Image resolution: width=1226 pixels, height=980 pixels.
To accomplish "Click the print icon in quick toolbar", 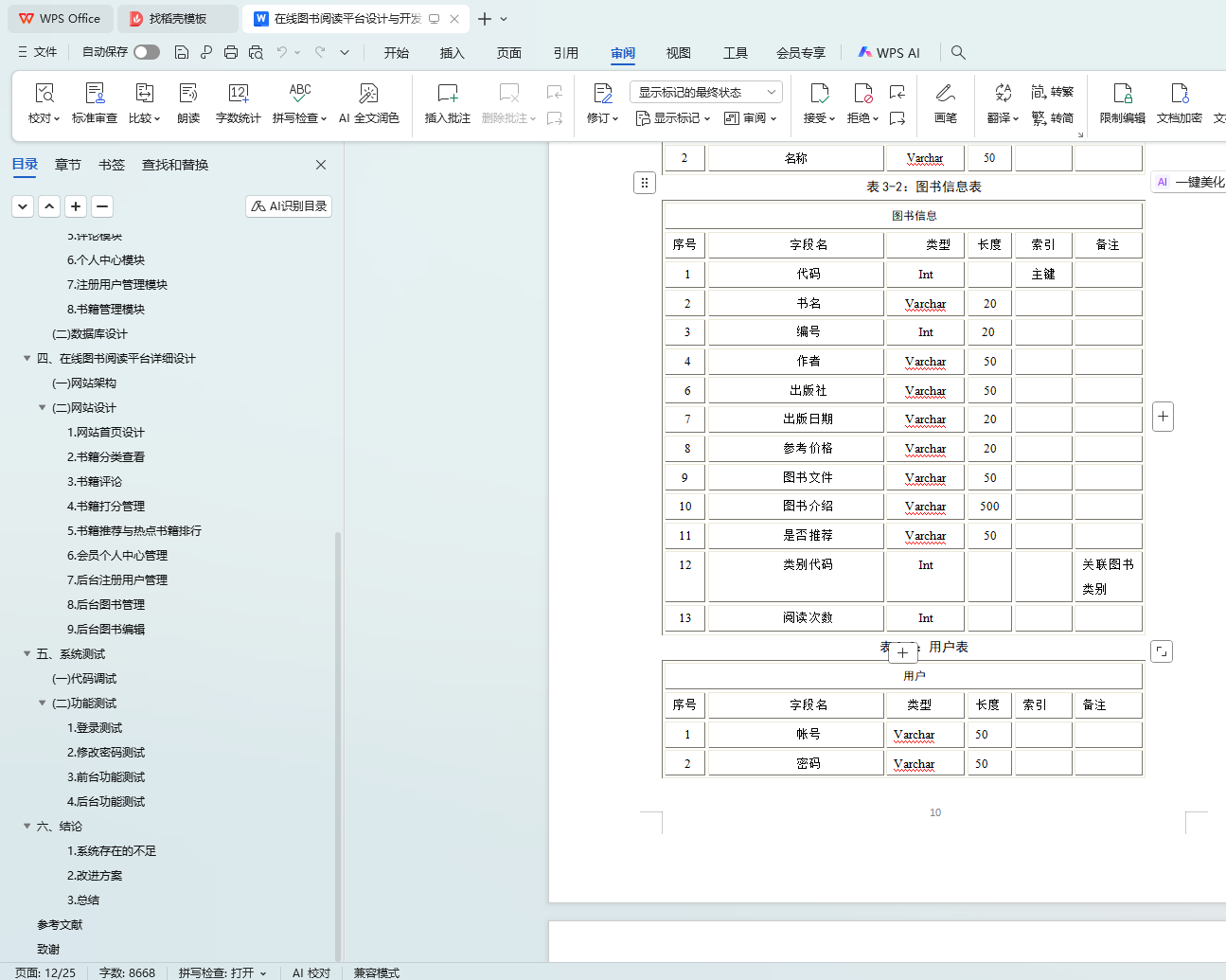I will [x=231, y=52].
